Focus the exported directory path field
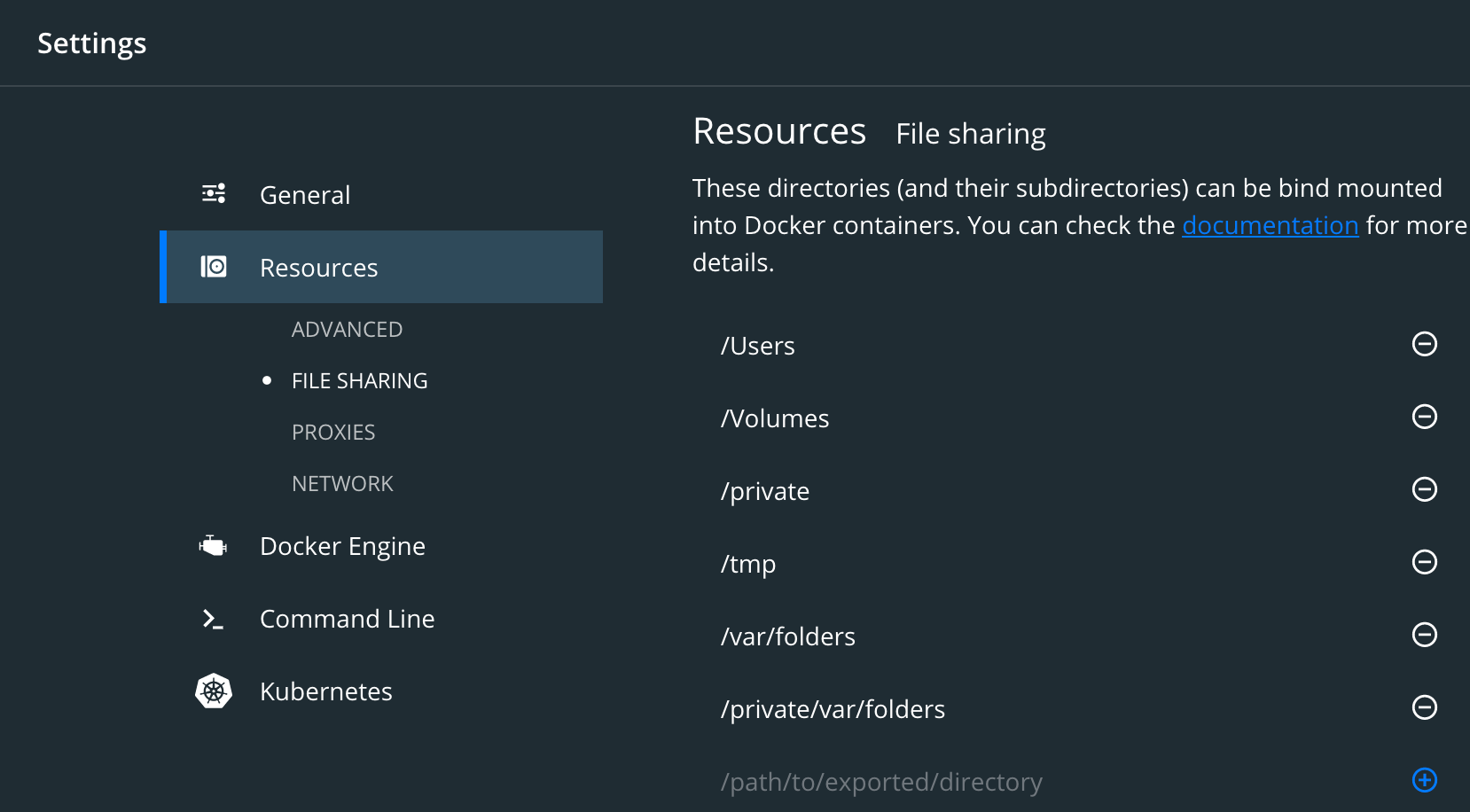 pyautogui.click(x=881, y=782)
